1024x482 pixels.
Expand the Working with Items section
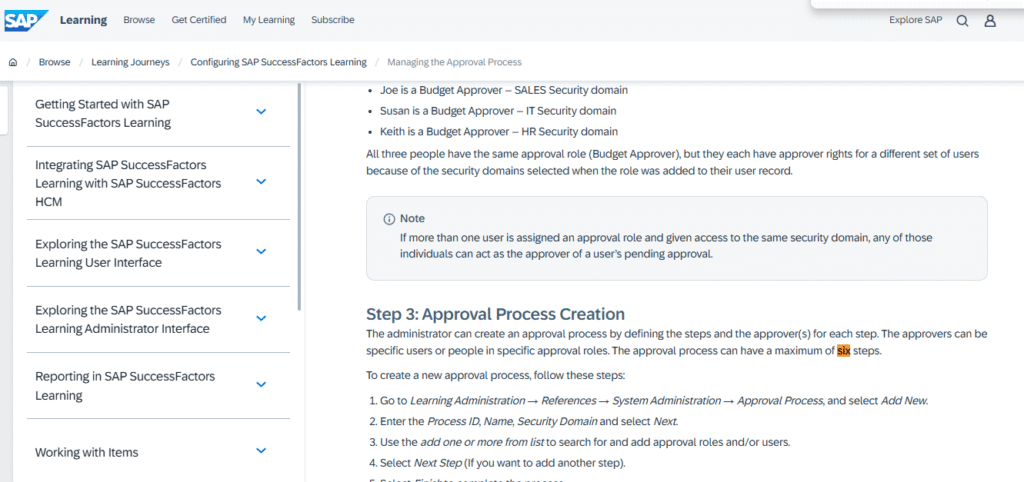[261, 451]
